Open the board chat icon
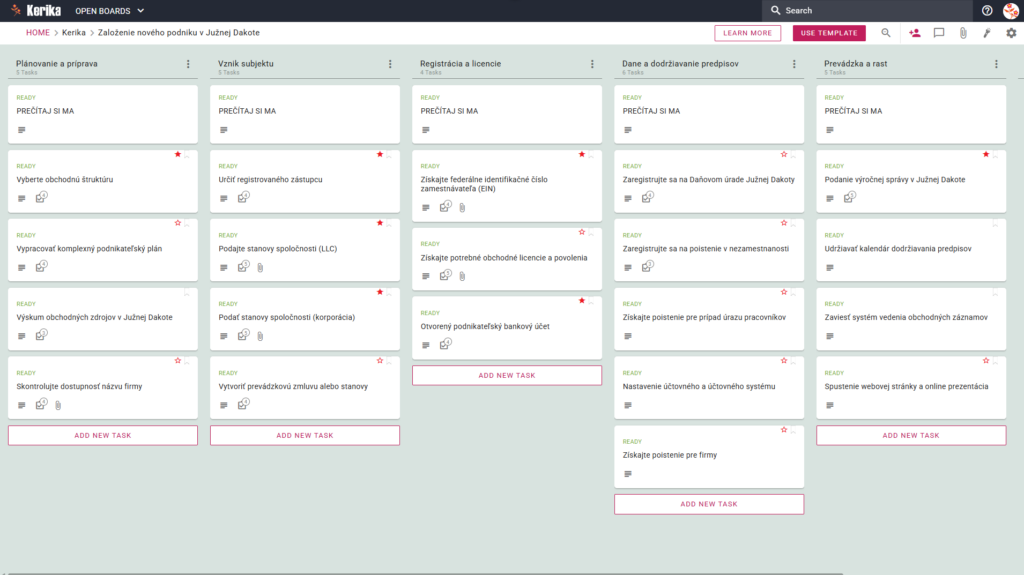Image resolution: width=1024 pixels, height=575 pixels. 938,33
